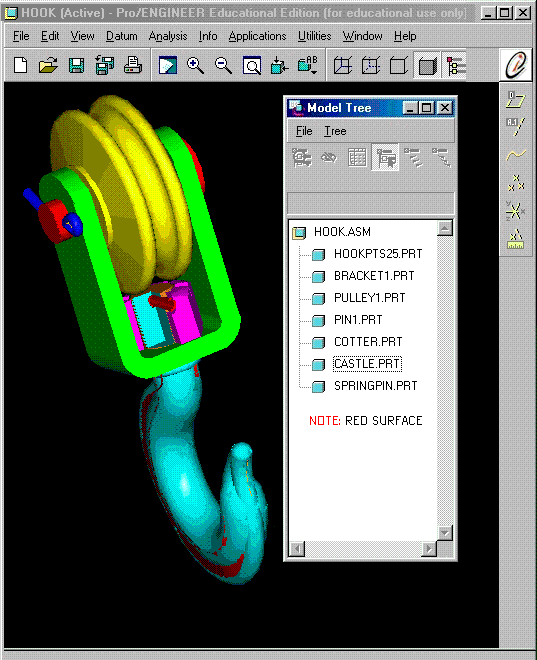
Task: Repaint the screen with the redraw icon
Action: 167,65
